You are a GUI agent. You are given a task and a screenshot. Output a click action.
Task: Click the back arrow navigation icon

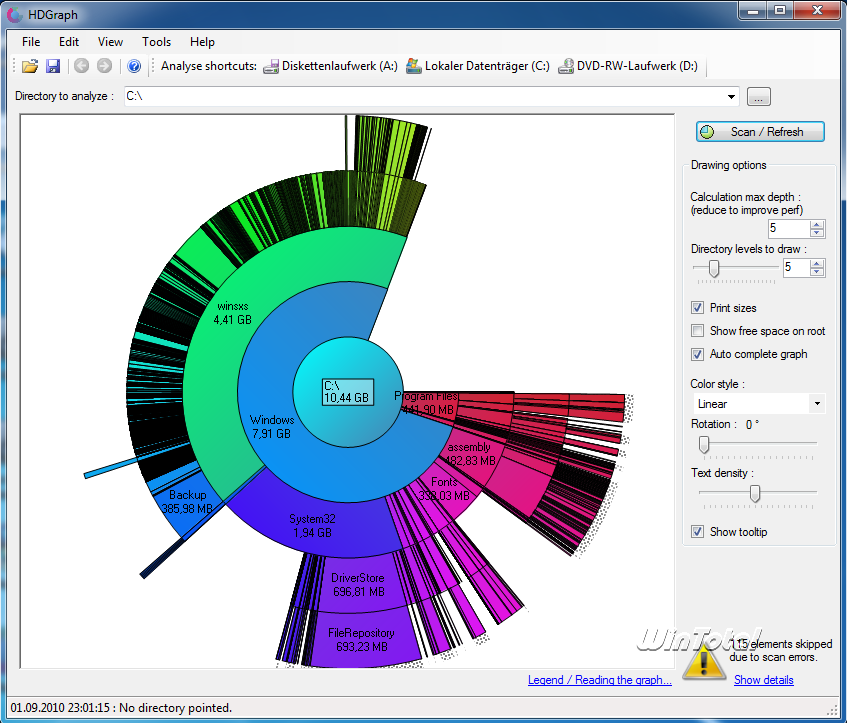pyautogui.click(x=81, y=67)
